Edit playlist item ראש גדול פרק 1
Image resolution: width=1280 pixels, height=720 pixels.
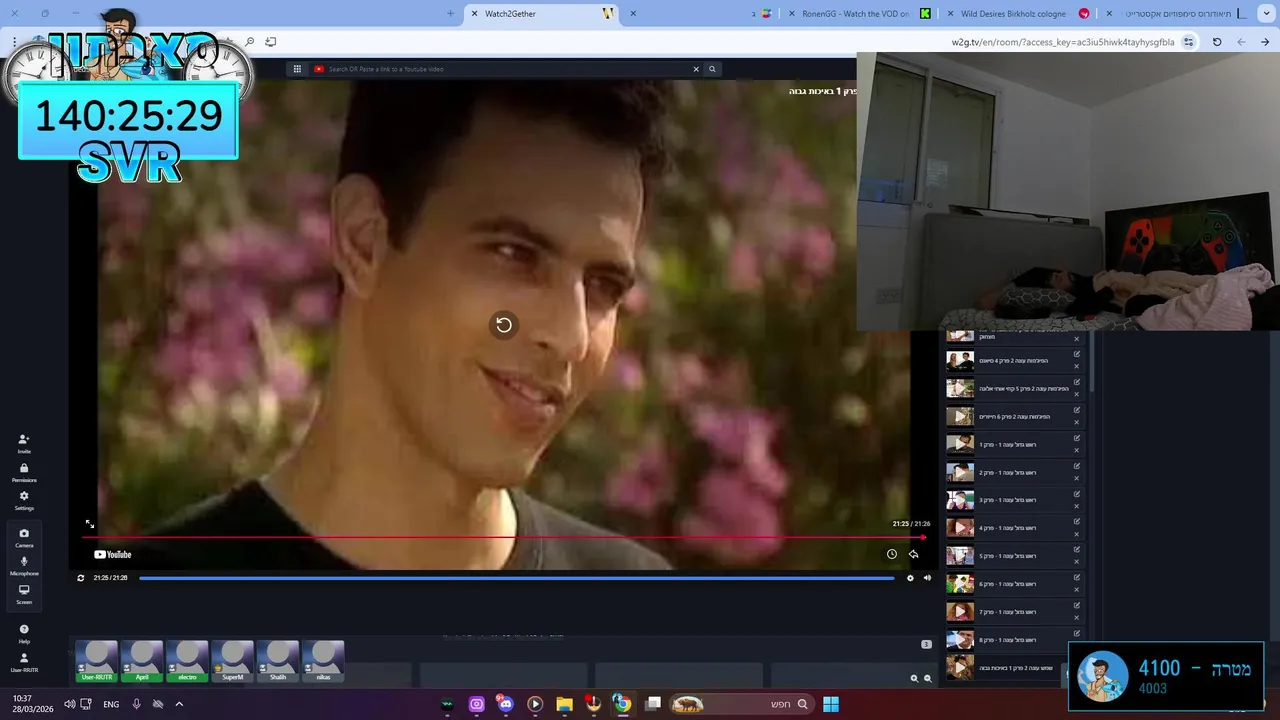point(1077,438)
